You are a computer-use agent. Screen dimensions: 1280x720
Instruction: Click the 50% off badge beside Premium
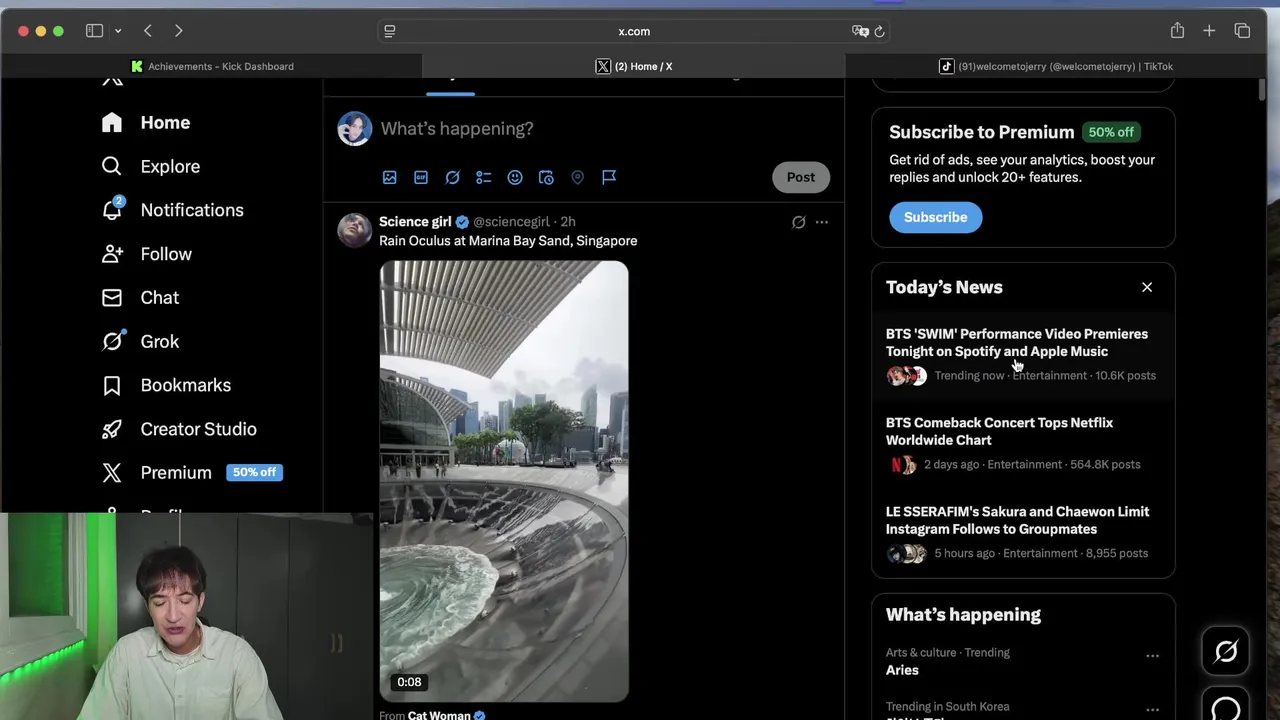coord(254,472)
